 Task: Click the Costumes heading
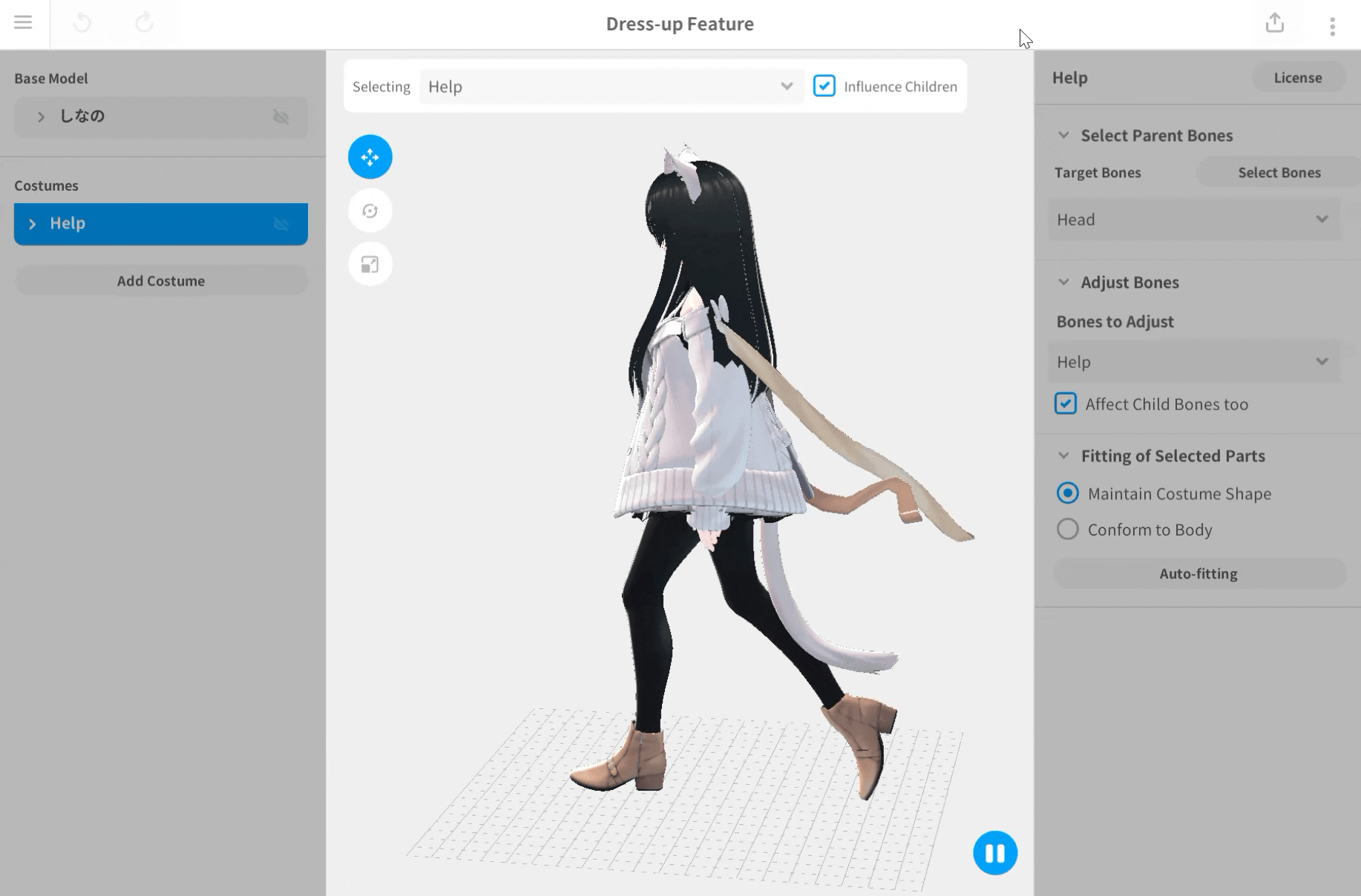(x=46, y=185)
